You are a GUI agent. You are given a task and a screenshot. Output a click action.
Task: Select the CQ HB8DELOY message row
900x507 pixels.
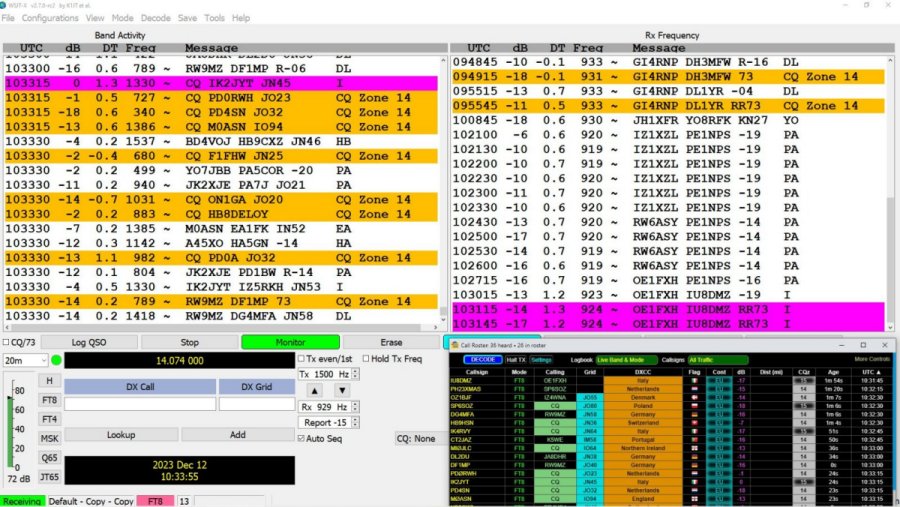(221, 214)
